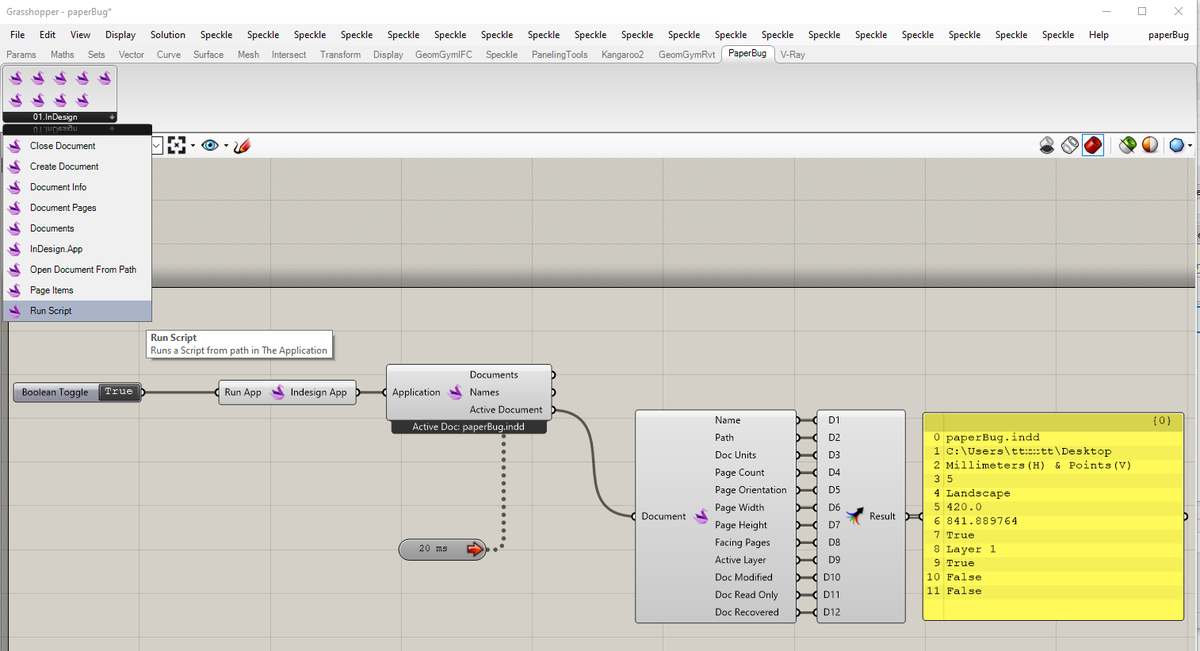The height and width of the screenshot is (651, 1200).
Task: Click the colorful icon beside Result output
Action: pos(854,516)
